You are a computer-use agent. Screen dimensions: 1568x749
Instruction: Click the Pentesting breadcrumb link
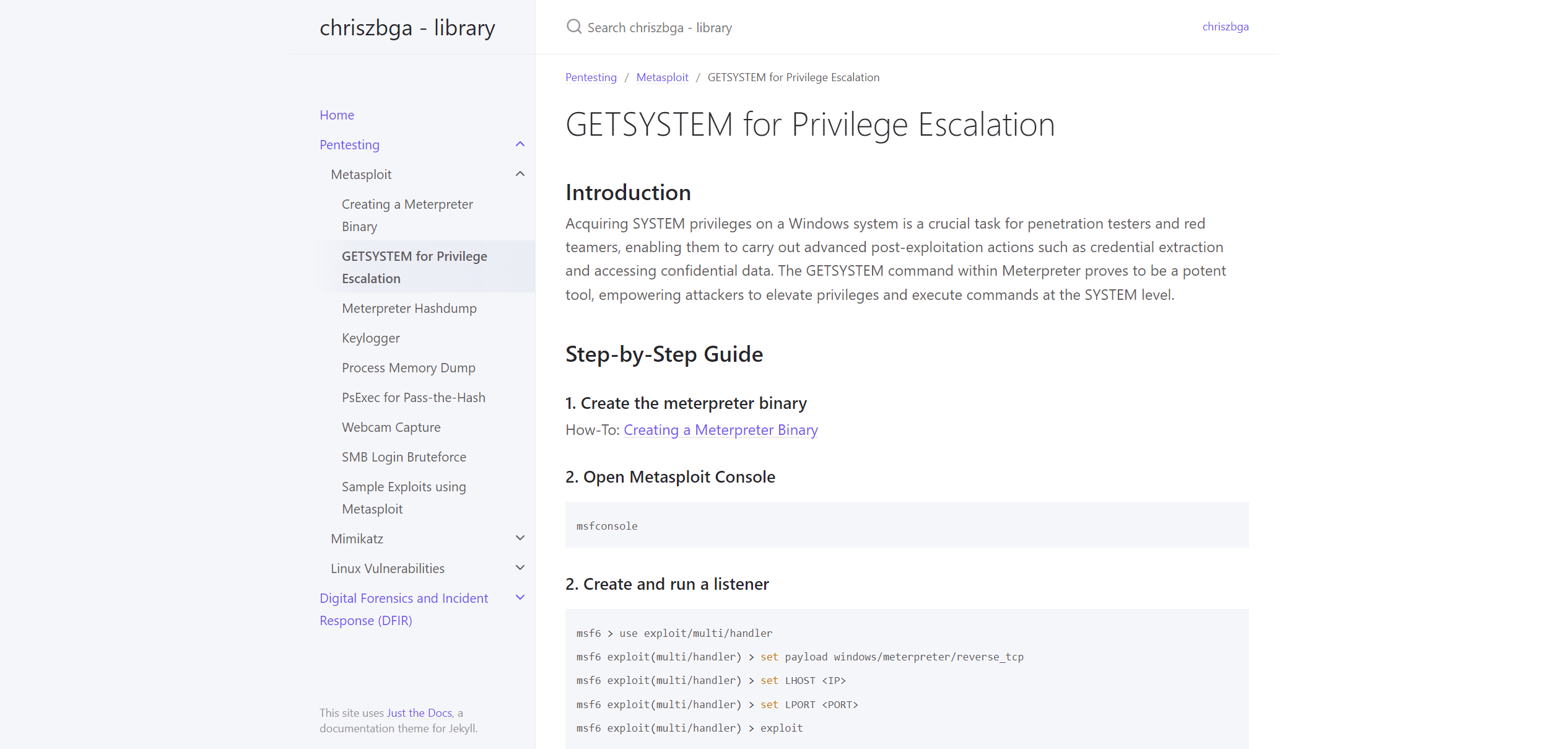(x=590, y=77)
